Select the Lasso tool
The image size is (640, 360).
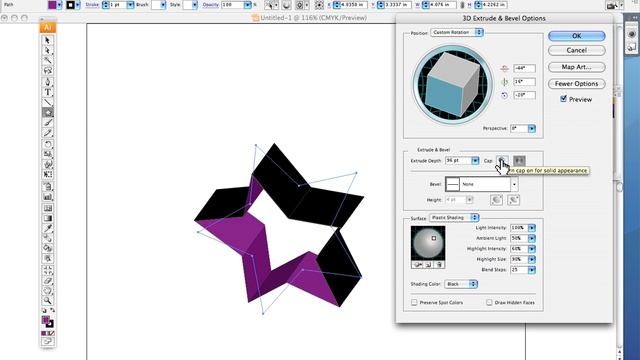point(47,71)
